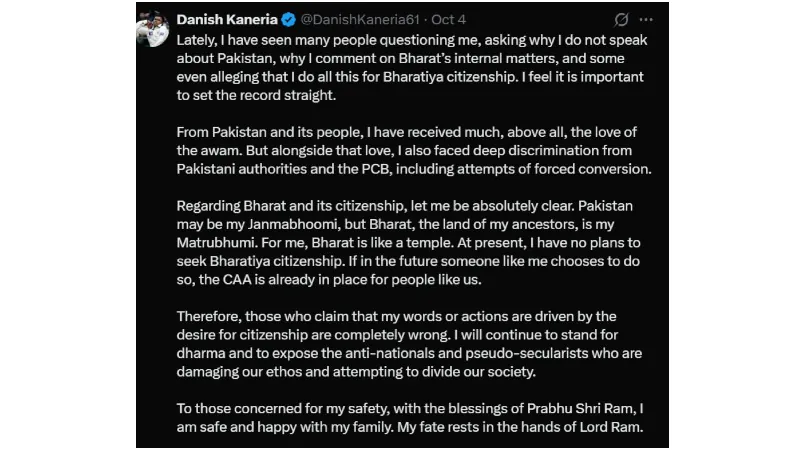This screenshot has height=450, width=800.
Task: Open the Danish Kaneria display name link
Action: coord(227,19)
